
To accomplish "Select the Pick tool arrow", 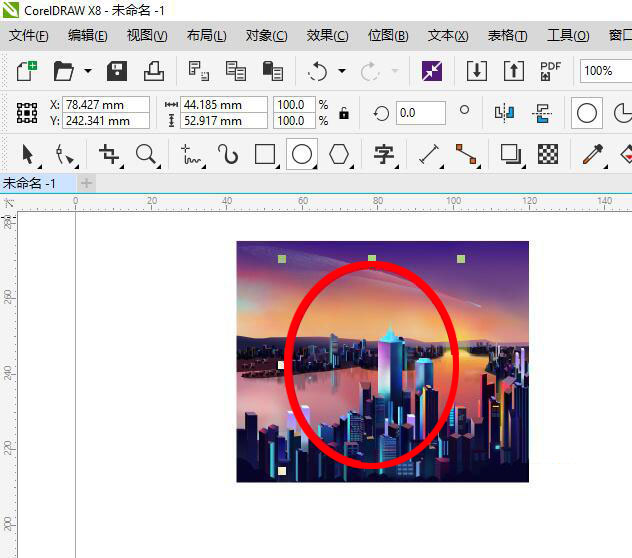I will point(28,154).
